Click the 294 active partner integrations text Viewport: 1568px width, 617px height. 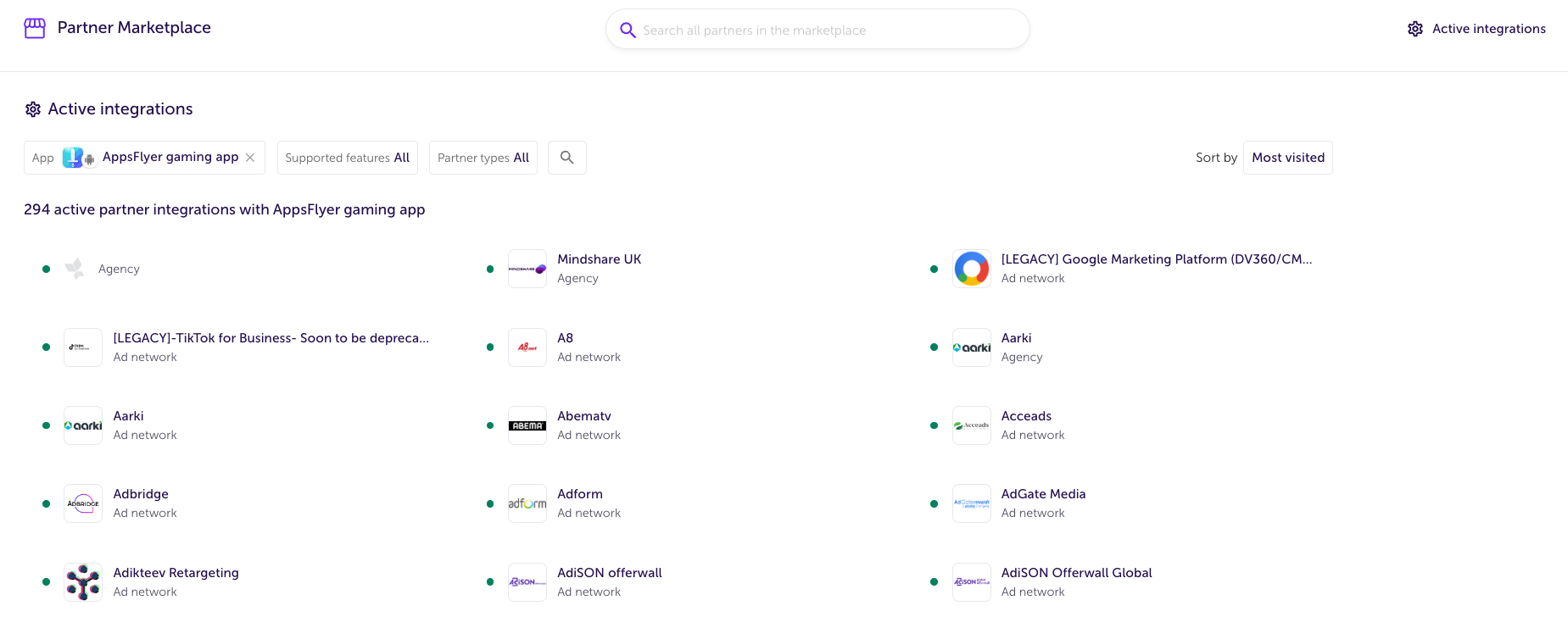click(x=225, y=209)
